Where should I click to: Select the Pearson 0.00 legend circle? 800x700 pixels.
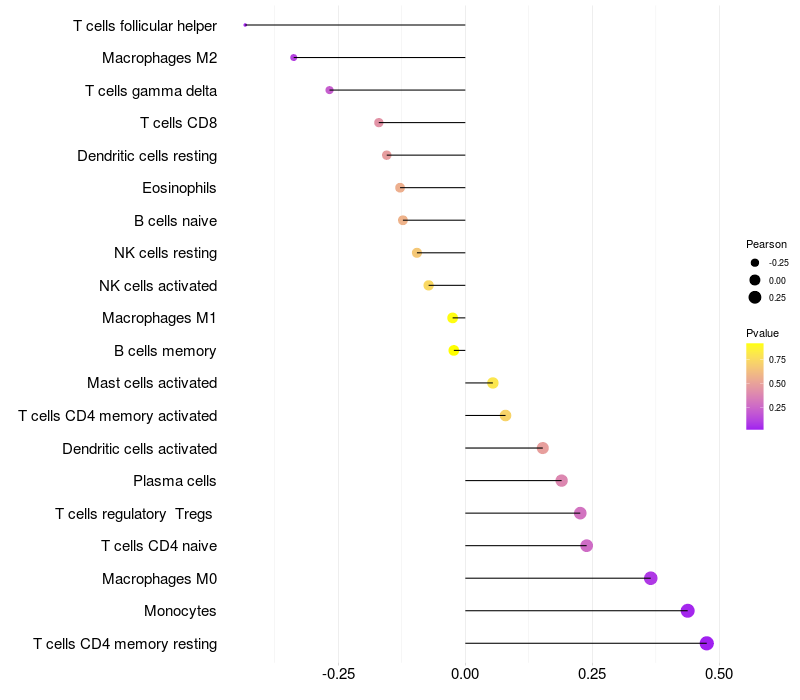coord(755,280)
